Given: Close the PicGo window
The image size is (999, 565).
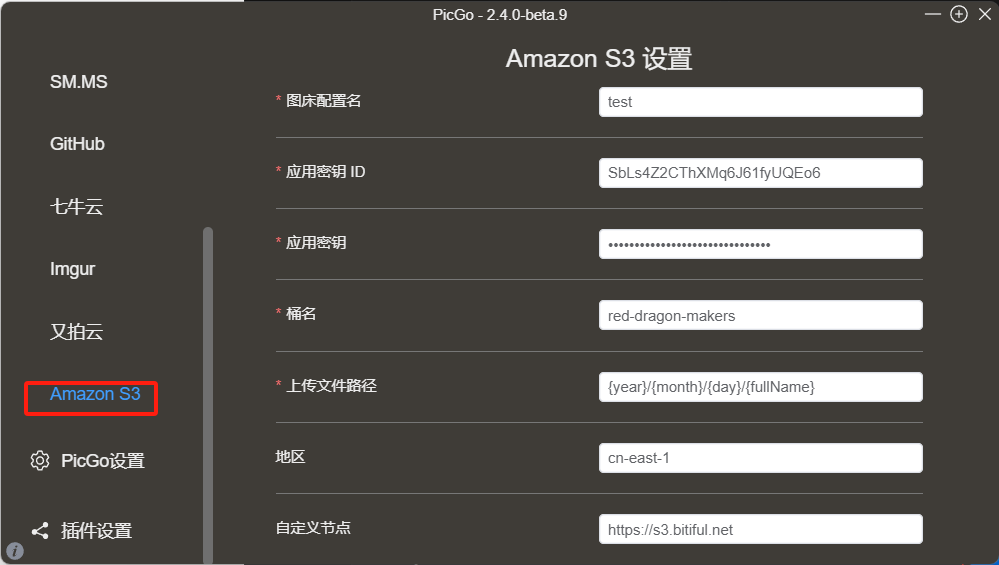Looking at the screenshot, I should pos(985,14).
